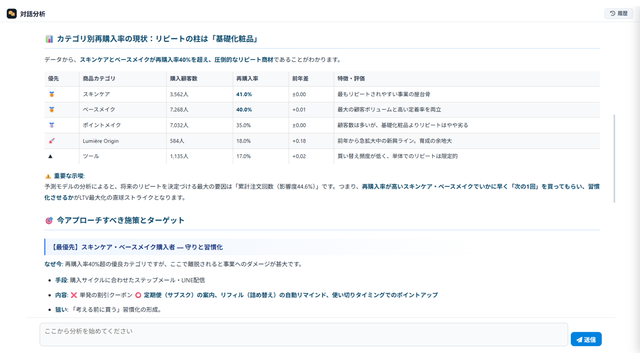The image size is (640, 360).
Task: Click the 送信 send button
Action: click(x=586, y=339)
